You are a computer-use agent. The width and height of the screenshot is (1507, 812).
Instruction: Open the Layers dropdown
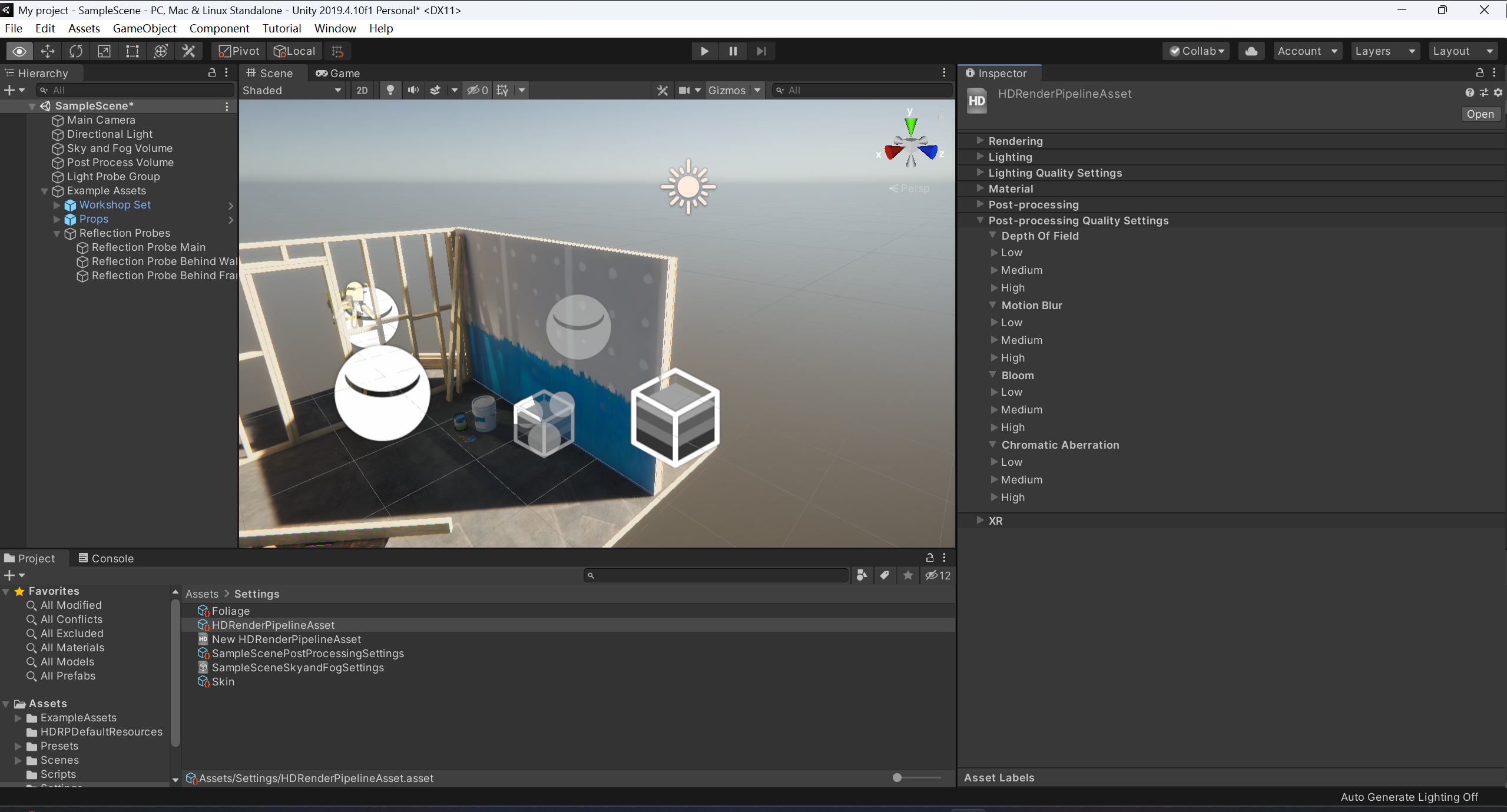coord(1384,51)
